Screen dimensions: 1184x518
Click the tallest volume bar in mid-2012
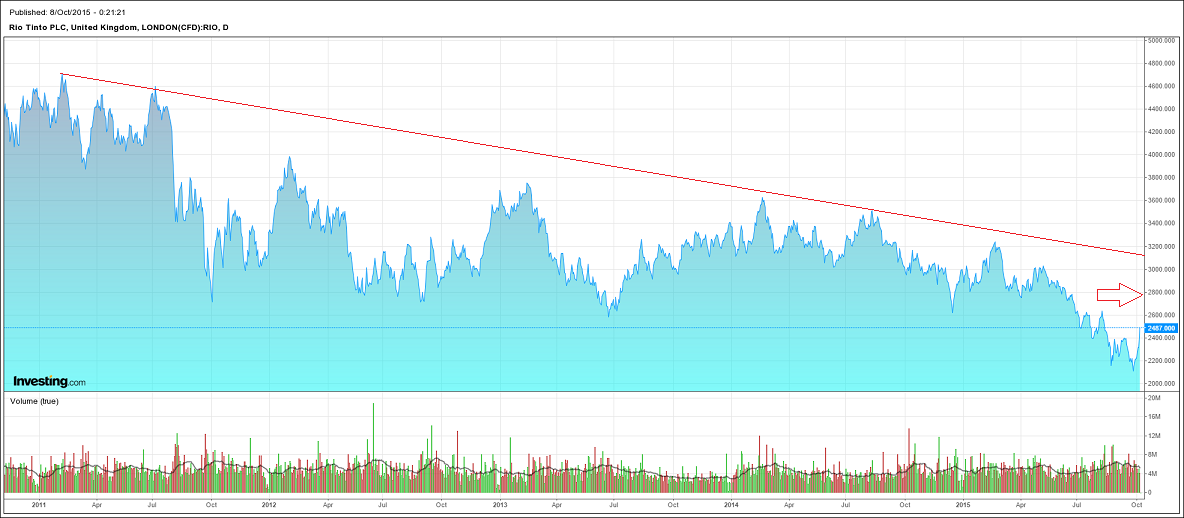(x=373, y=448)
